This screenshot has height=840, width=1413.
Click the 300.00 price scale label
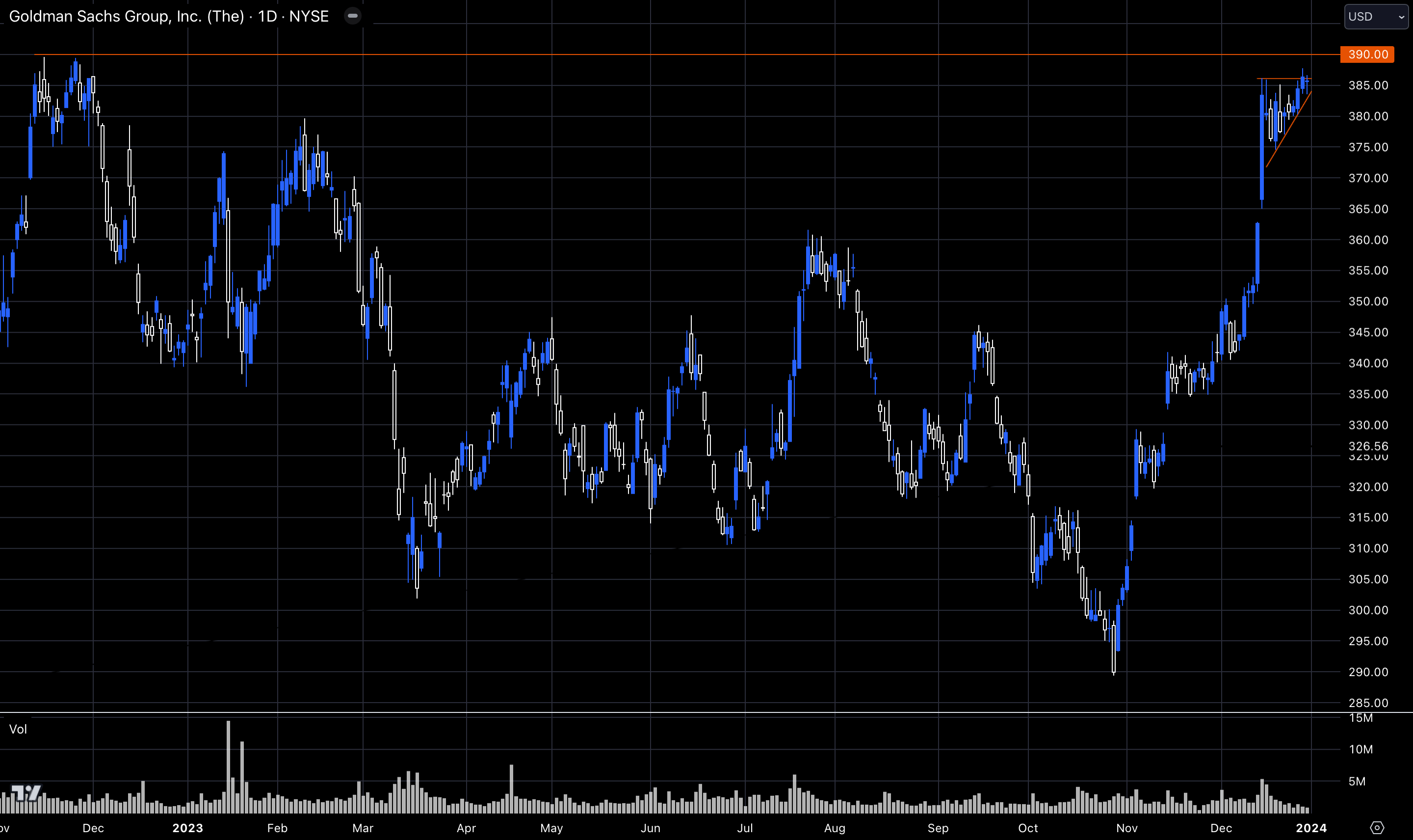pos(1368,609)
